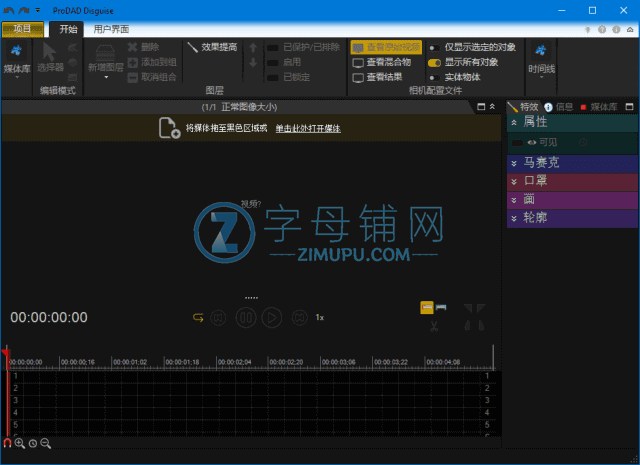The image size is (640, 465).
Task: Zoom in the timeline with magnifier plus
Action: click(x=20, y=443)
